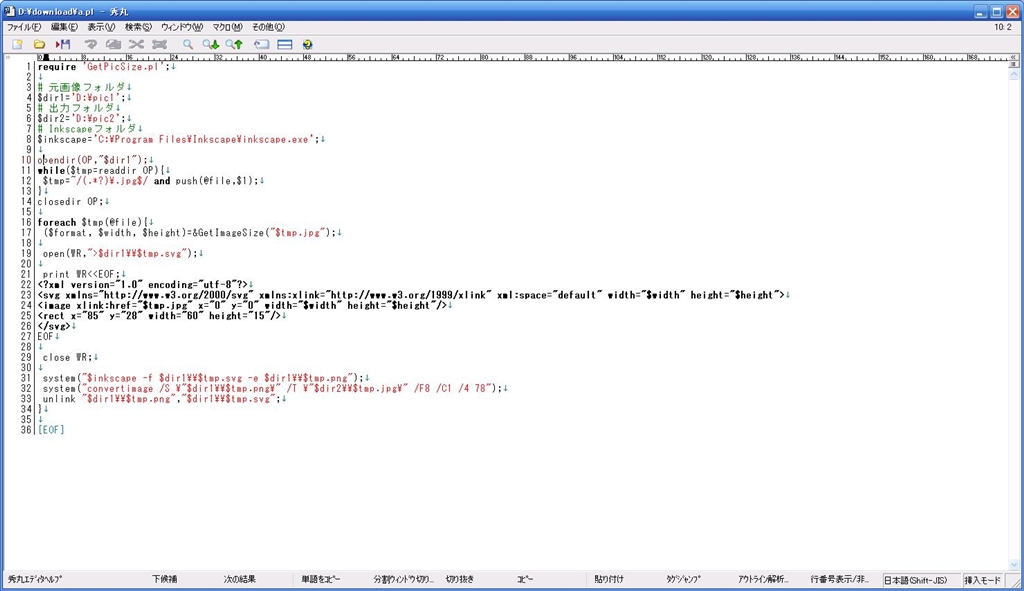The height and width of the screenshot is (591, 1024).
Task: Open the 表示(V) menu
Action: 101,27
